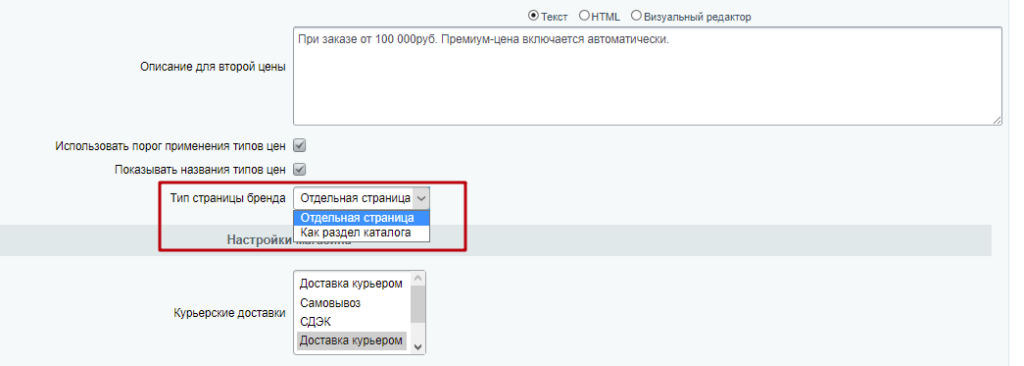Click the Тип страницы бренда label
1024x366 pixels.
click(227, 197)
